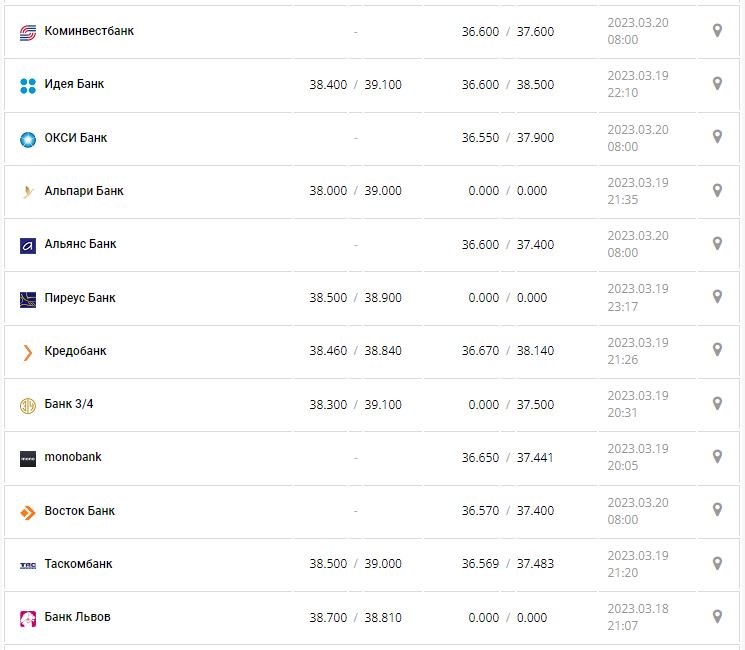745x650 pixels.
Task: Open the Пиреус Банк name link
Action: point(80,297)
